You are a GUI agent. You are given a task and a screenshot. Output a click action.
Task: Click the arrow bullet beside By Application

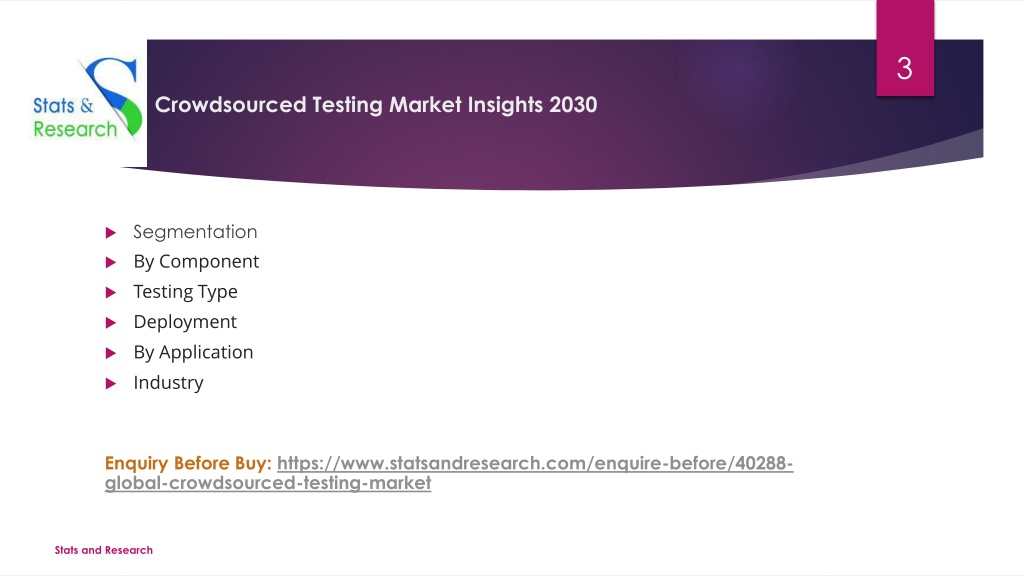click(110, 353)
